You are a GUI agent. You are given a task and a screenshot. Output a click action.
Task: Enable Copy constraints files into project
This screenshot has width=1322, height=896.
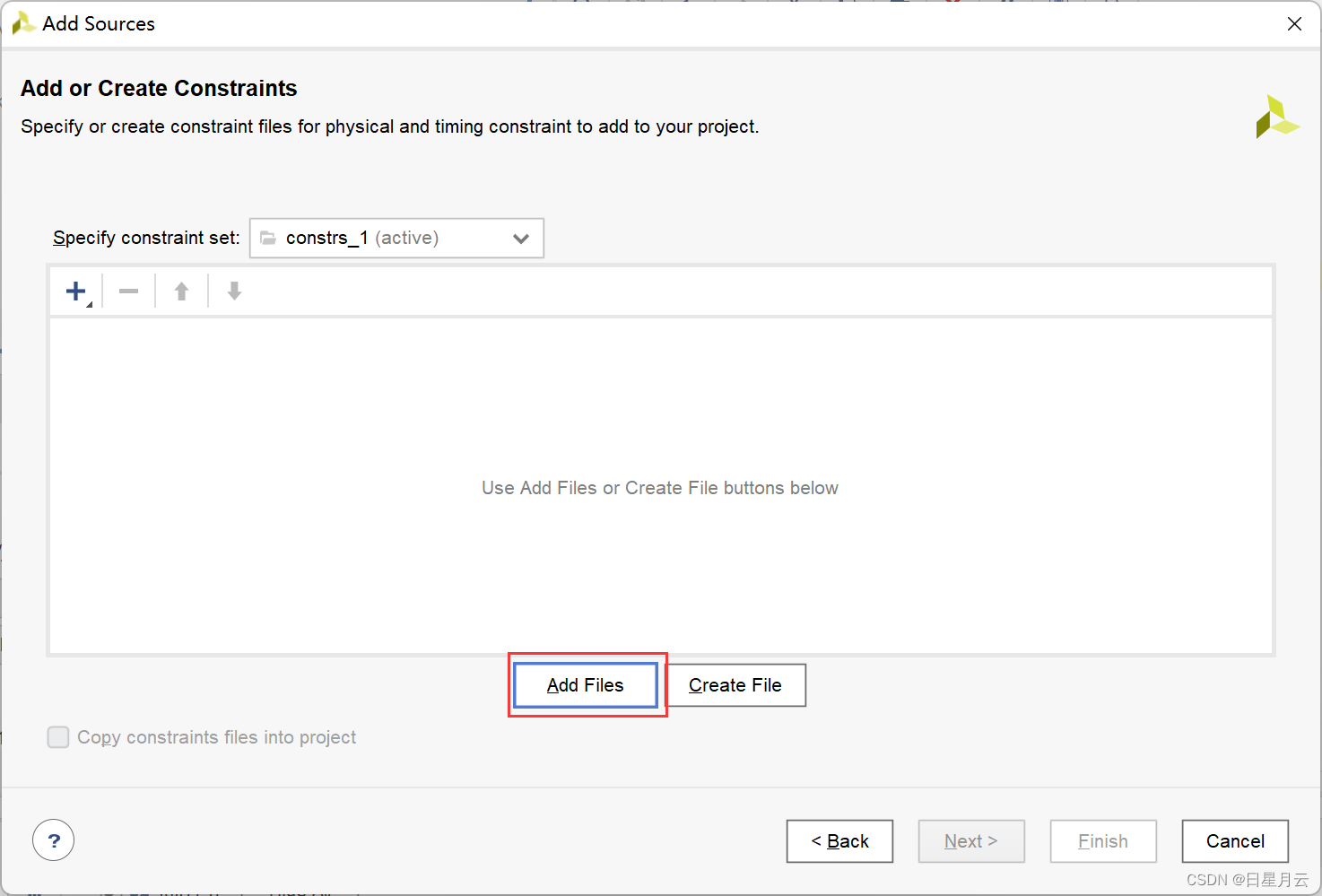[58, 737]
